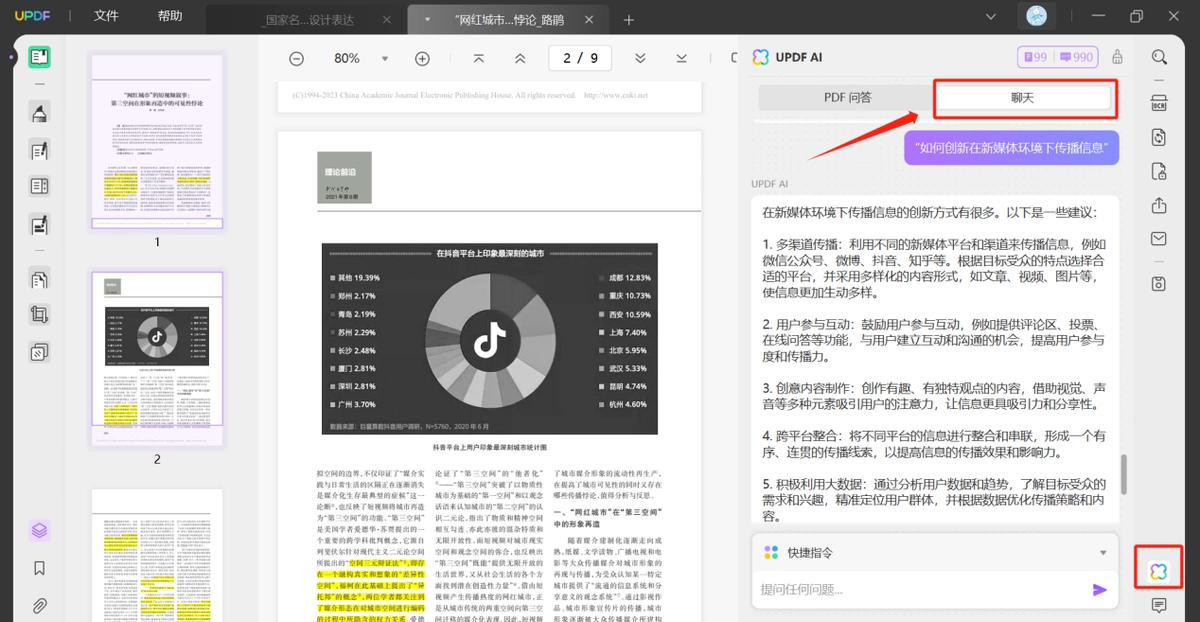The width and height of the screenshot is (1200, 622).
Task: Select the page 1 thumbnail
Action: point(157,141)
